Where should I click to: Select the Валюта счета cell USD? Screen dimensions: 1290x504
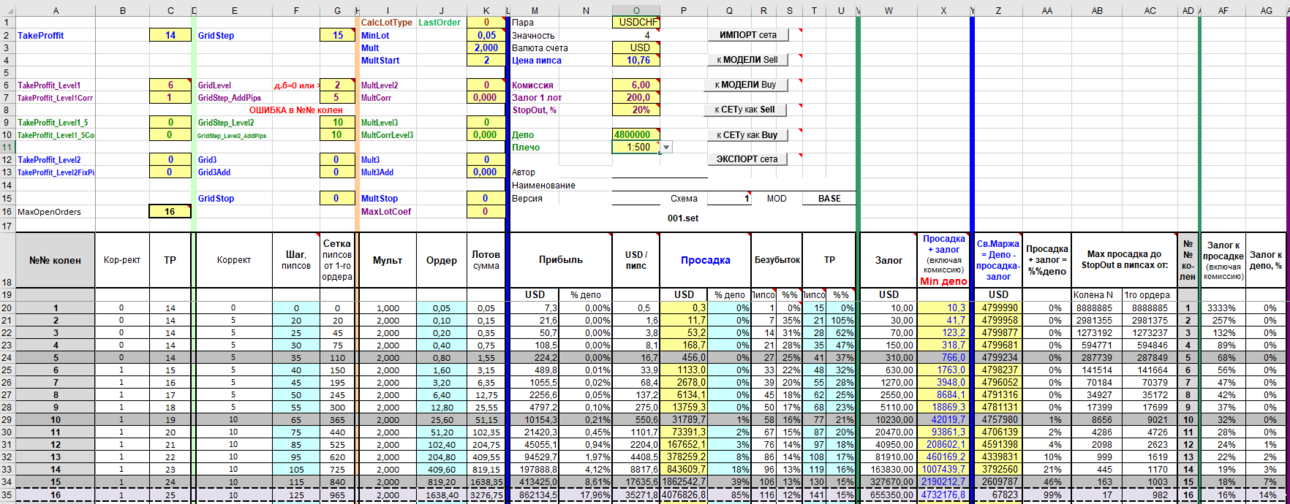[636, 47]
